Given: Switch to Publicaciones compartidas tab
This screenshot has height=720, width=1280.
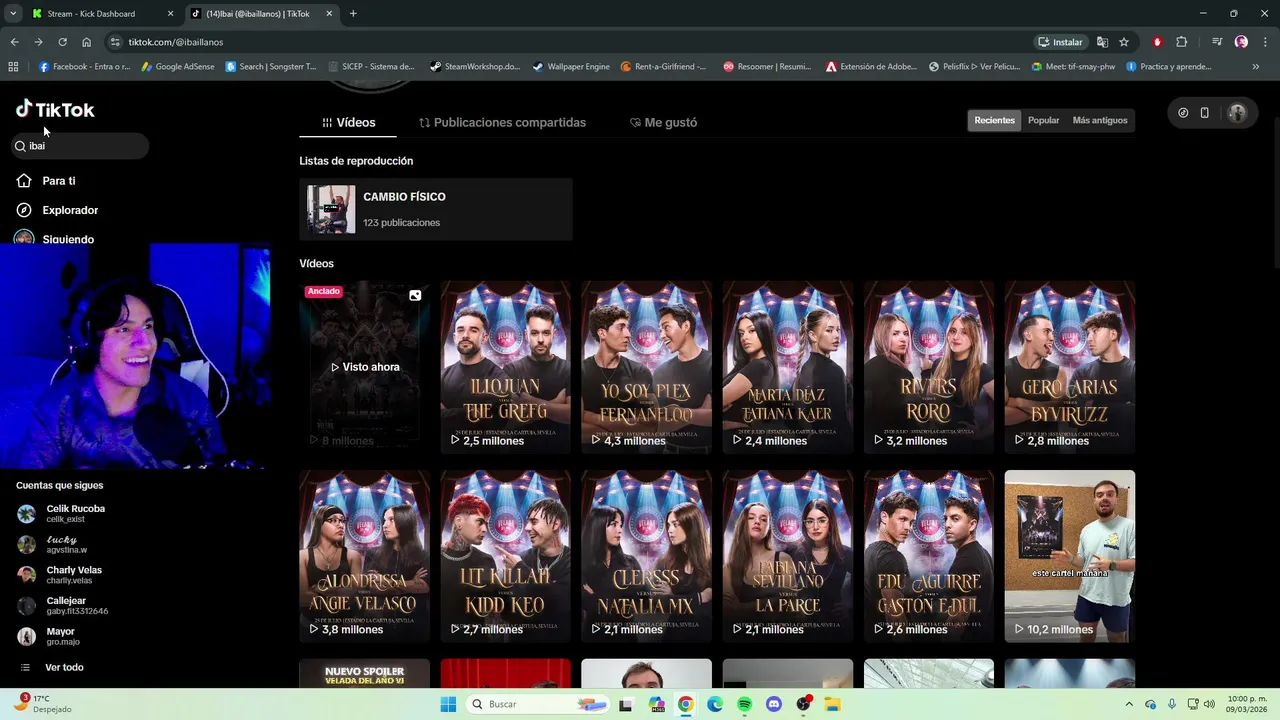Looking at the screenshot, I should point(502,122).
